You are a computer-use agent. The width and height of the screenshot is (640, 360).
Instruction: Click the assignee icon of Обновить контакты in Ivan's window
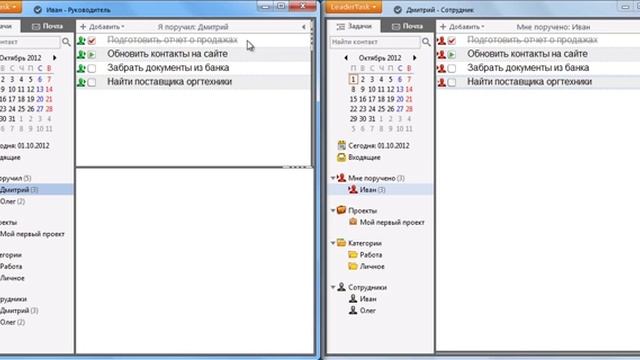[81, 54]
